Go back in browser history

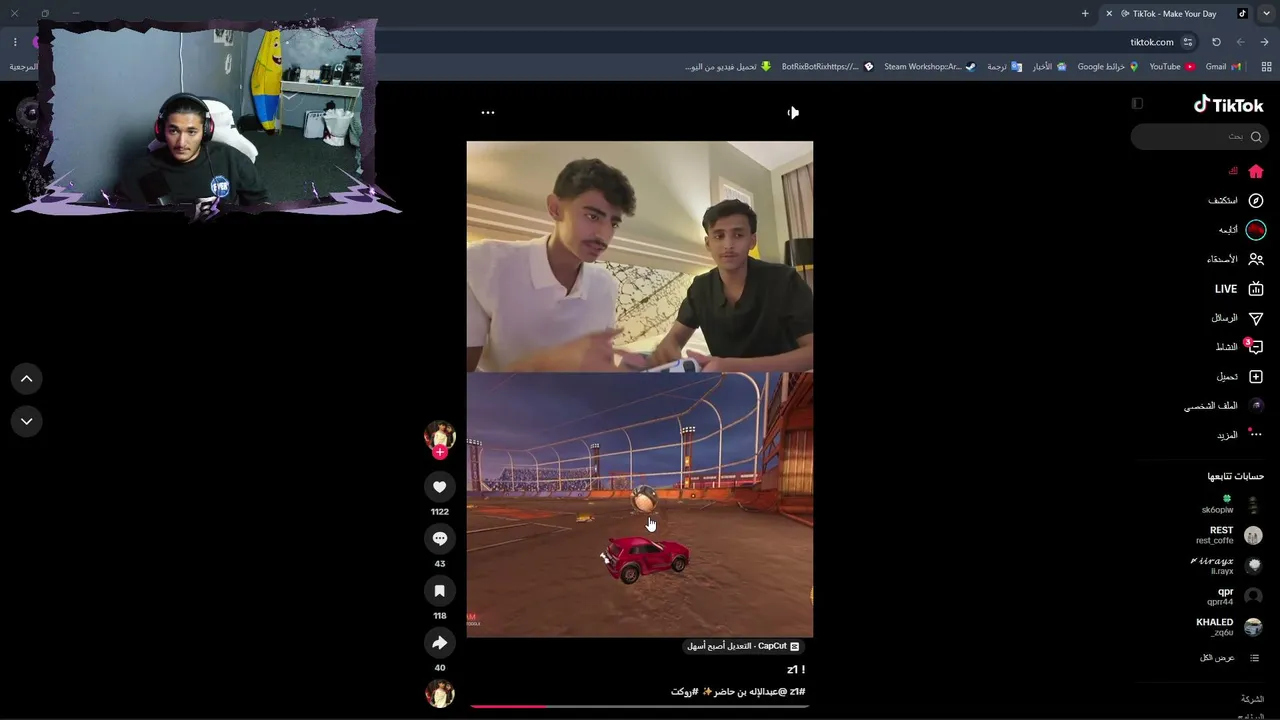pyautogui.click(x=1264, y=42)
